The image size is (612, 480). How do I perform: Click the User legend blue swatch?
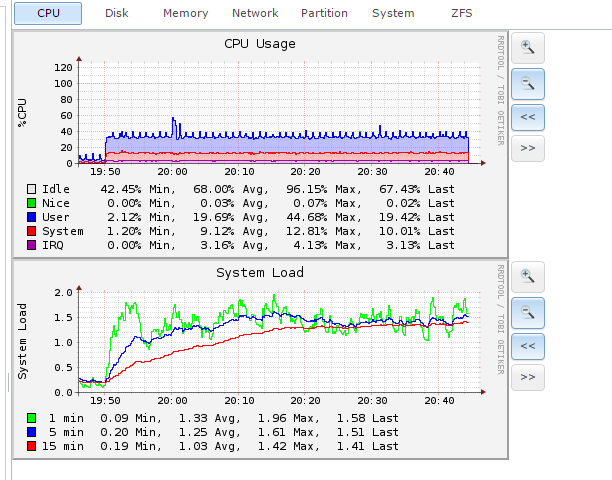click(x=32, y=217)
